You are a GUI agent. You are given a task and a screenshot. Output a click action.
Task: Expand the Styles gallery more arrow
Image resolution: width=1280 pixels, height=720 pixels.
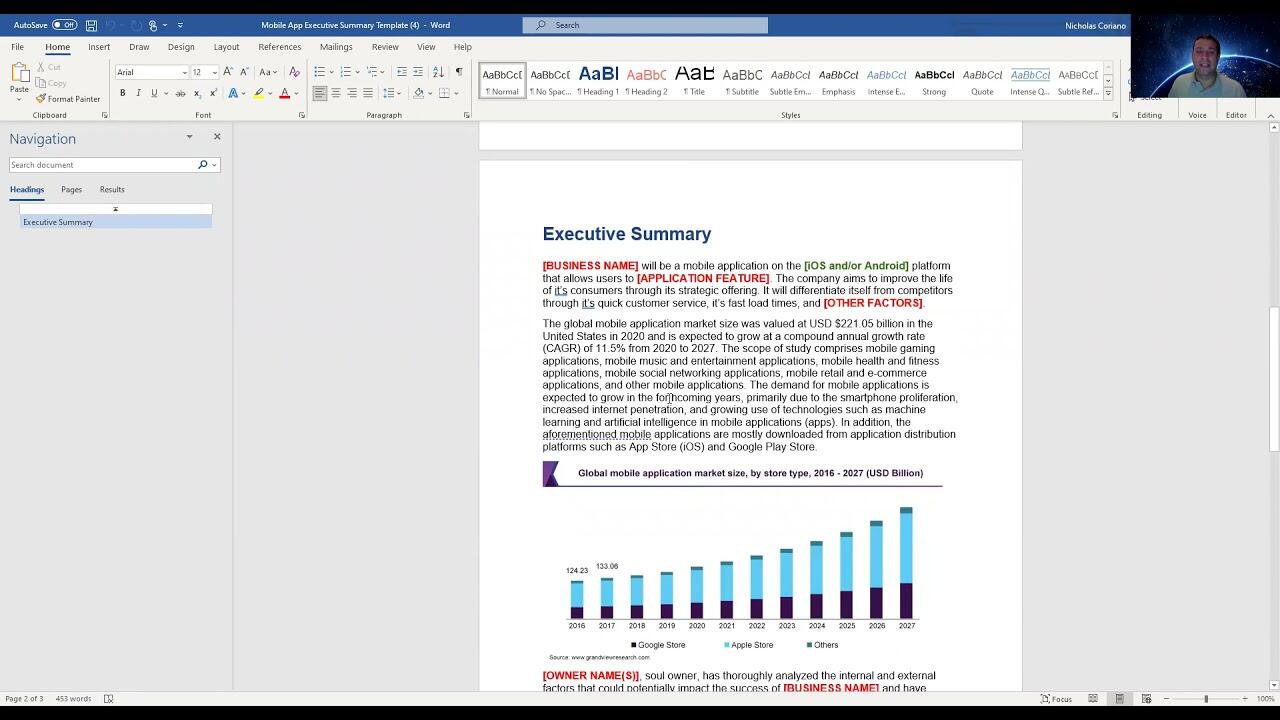tap(1108, 94)
